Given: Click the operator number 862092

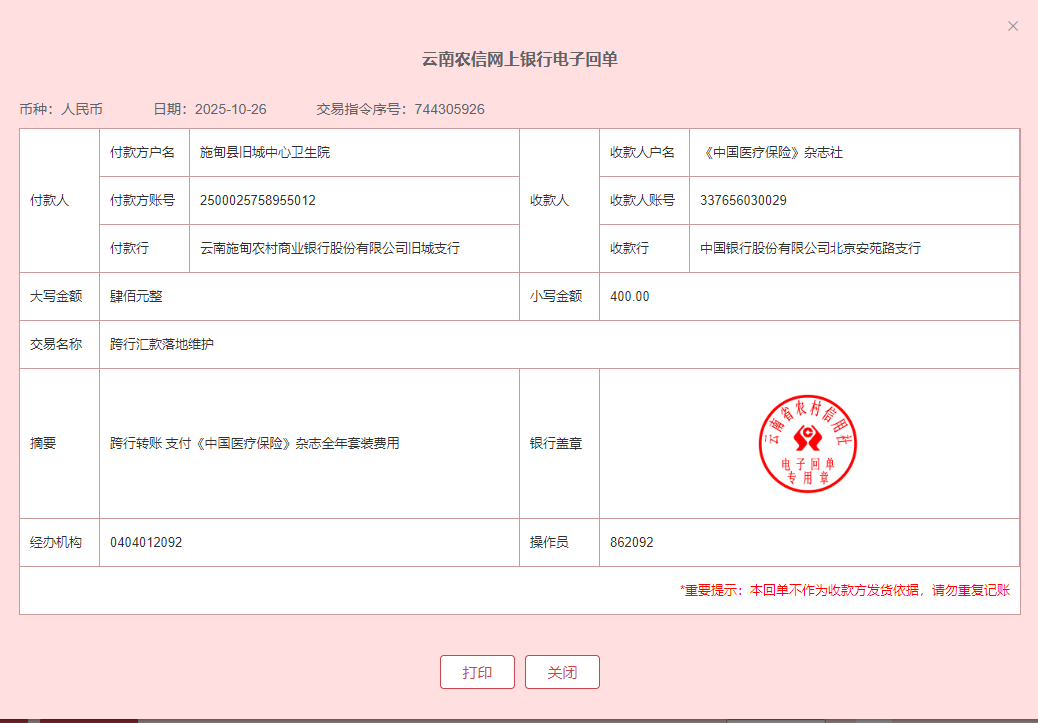Looking at the screenshot, I should tap(631, 542).
